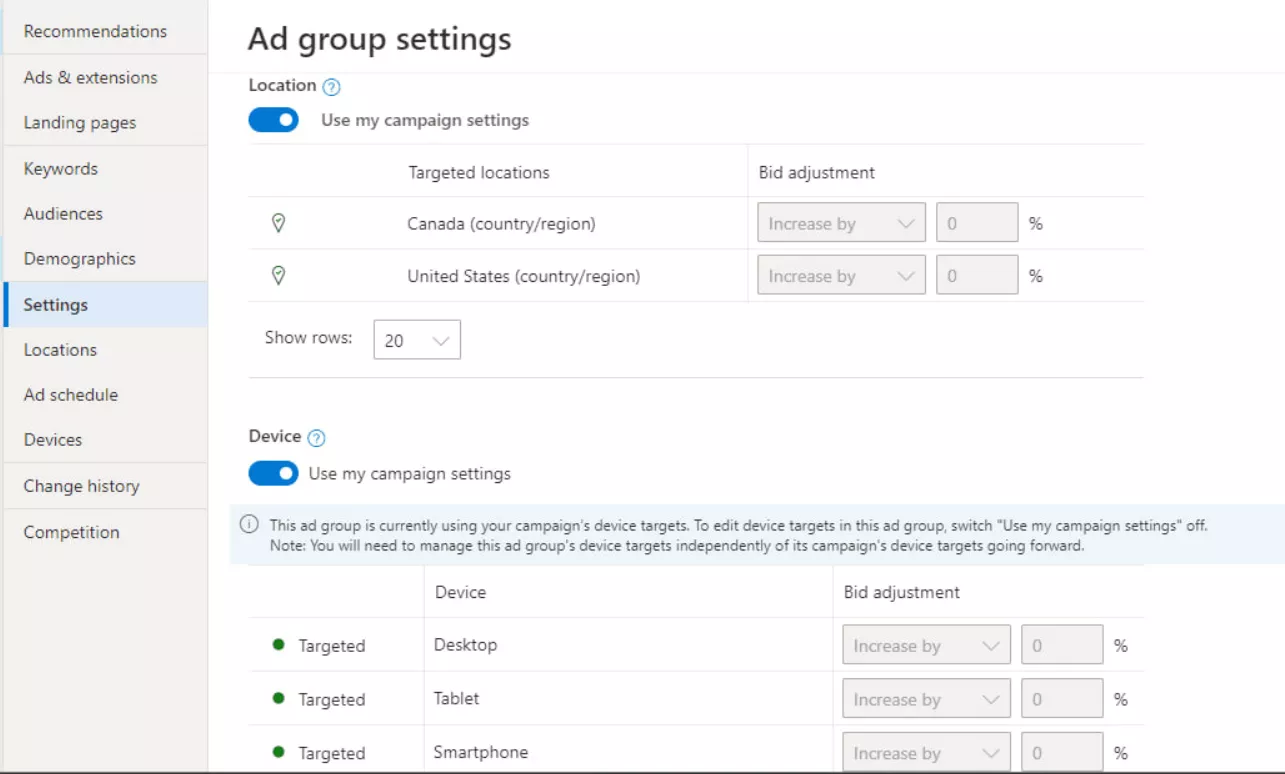The image size is (1285, 774).
Task: Click 'Canada (country/region)' location text
Action: [501, 224]
